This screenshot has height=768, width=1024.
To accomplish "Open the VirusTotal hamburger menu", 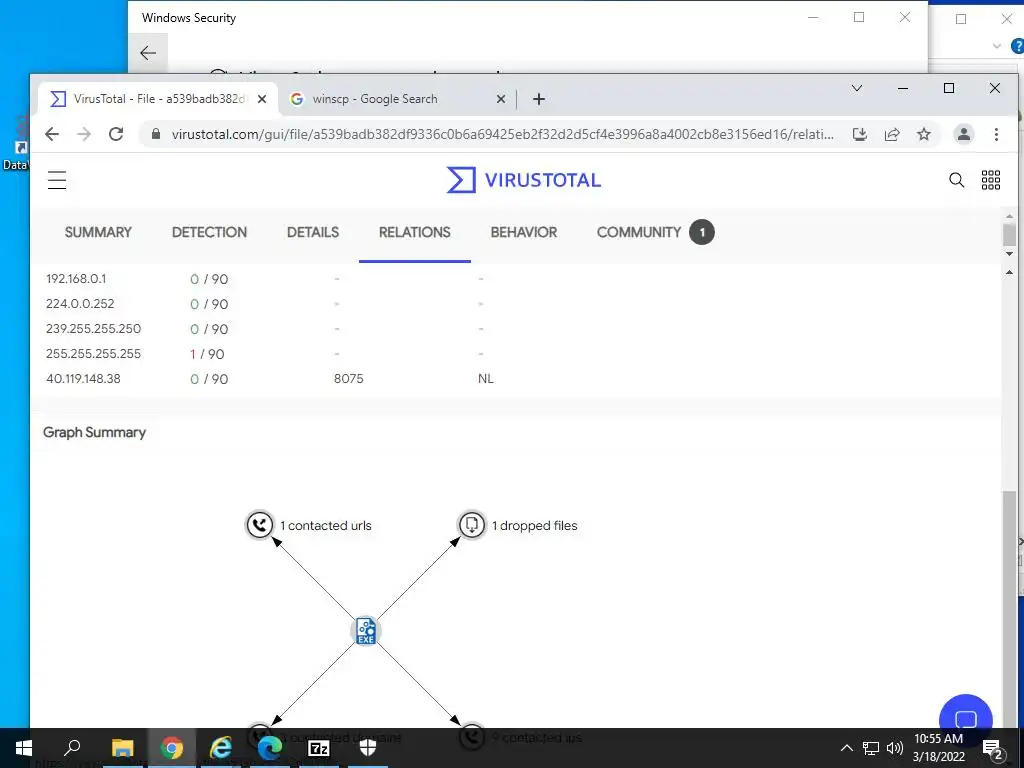I will [x=57, y=180].
